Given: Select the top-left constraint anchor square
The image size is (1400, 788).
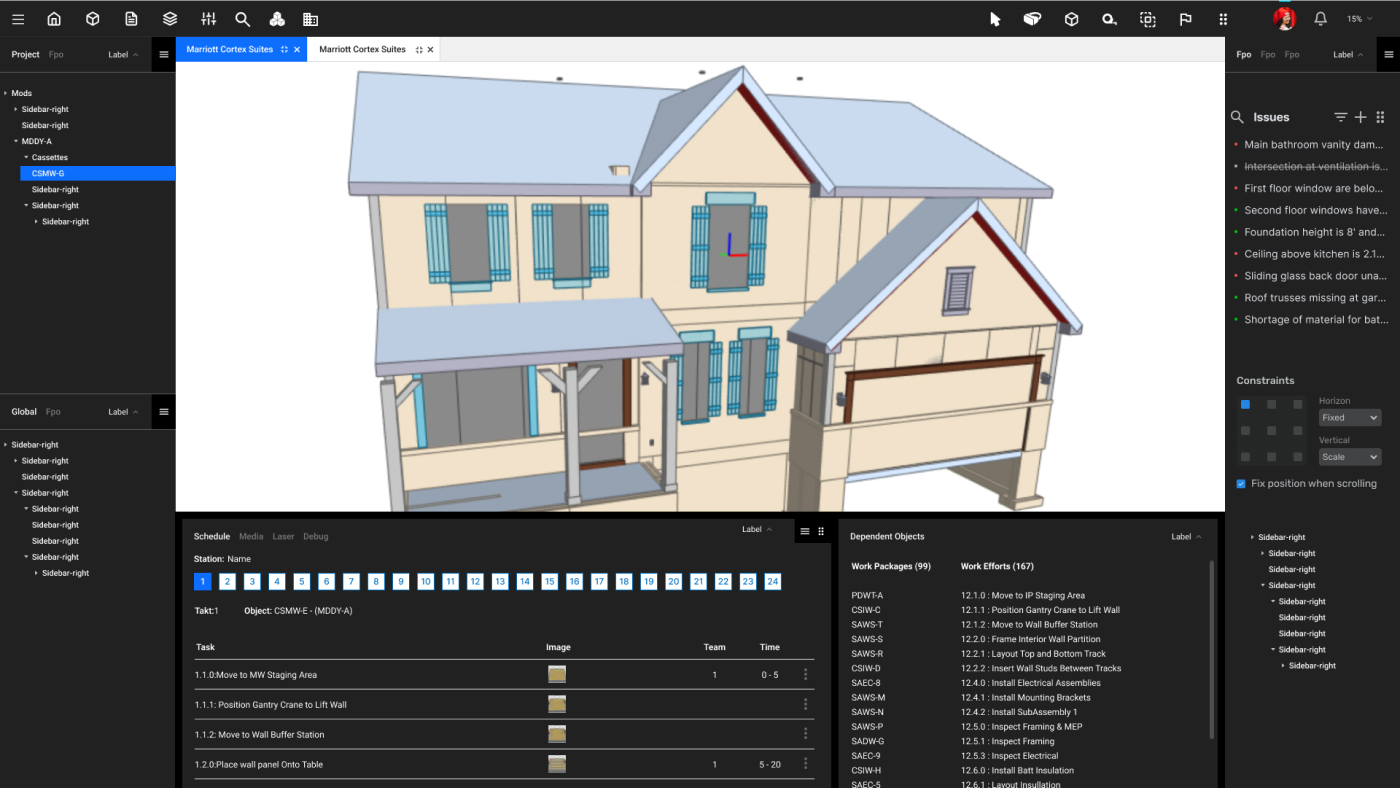Looking at the screenshot, I should click(x=1245, y=405).
